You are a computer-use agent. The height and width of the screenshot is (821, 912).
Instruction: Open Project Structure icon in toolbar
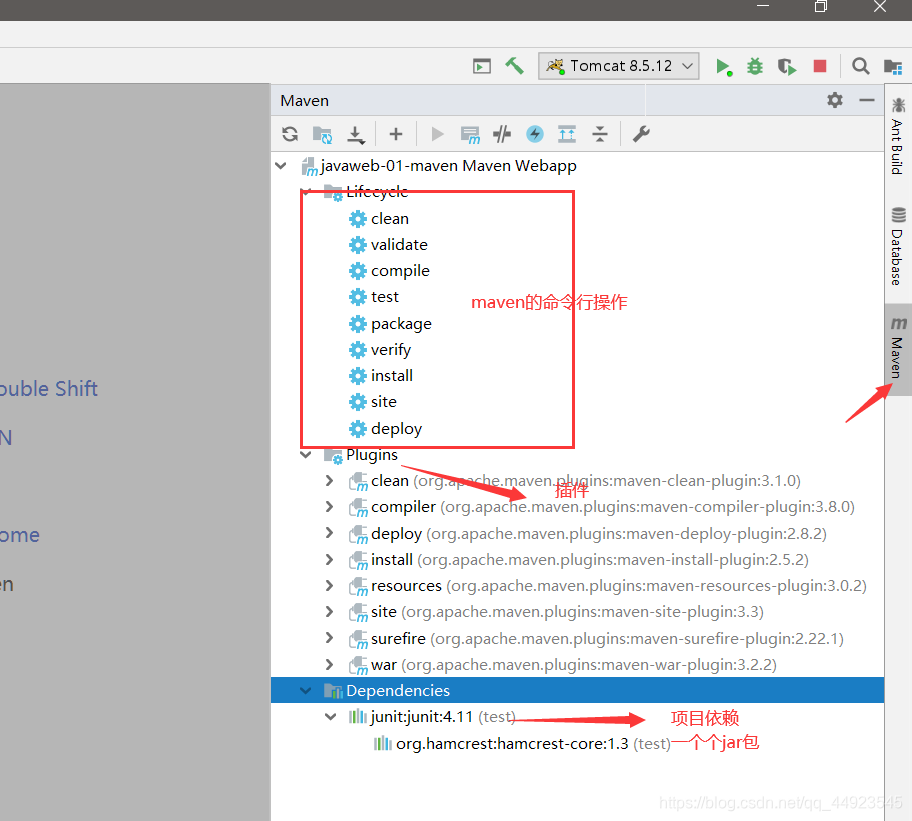coord(893,66)
